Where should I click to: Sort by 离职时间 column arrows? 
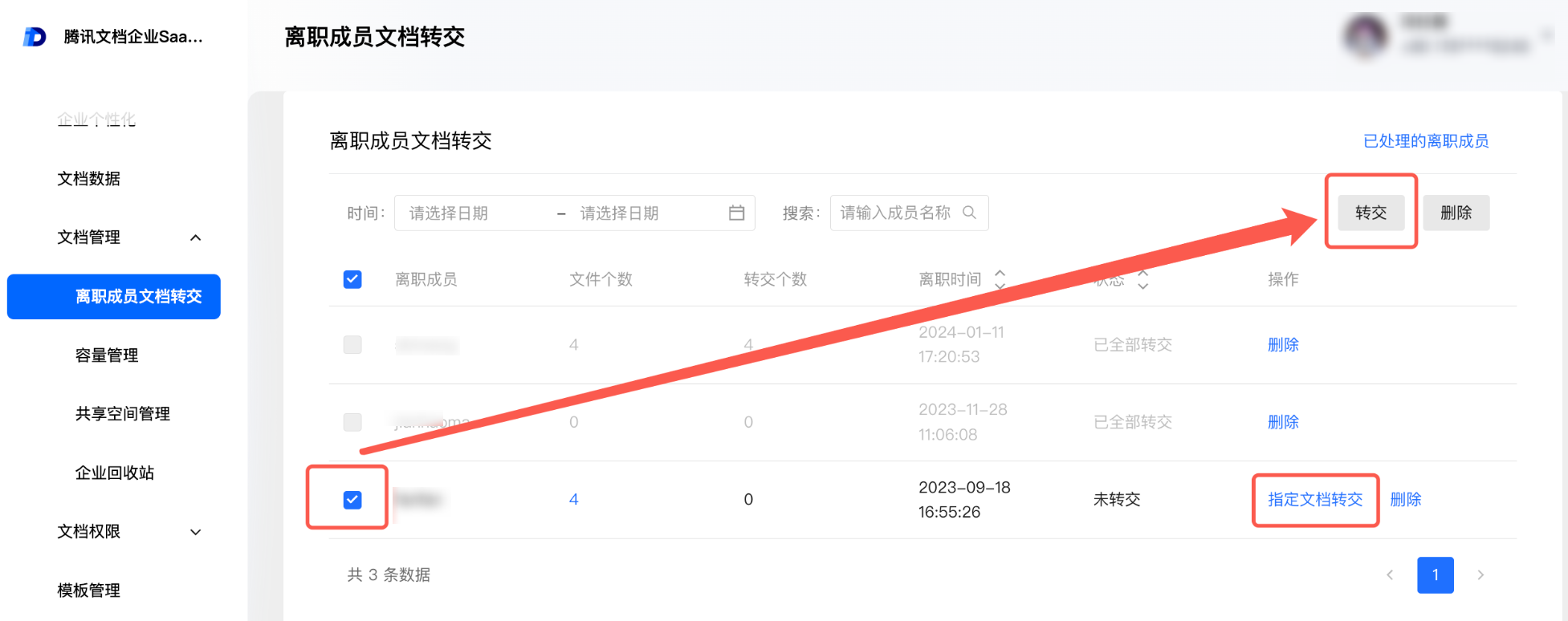coord(1000,279)
